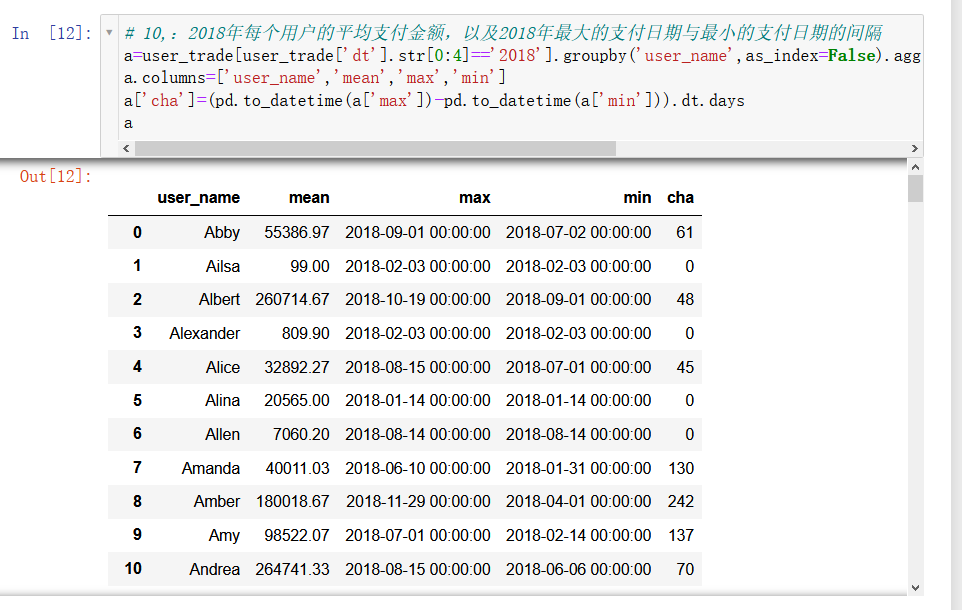
Task: Select the mean value 180018.67
Action: tap(293, 501)
